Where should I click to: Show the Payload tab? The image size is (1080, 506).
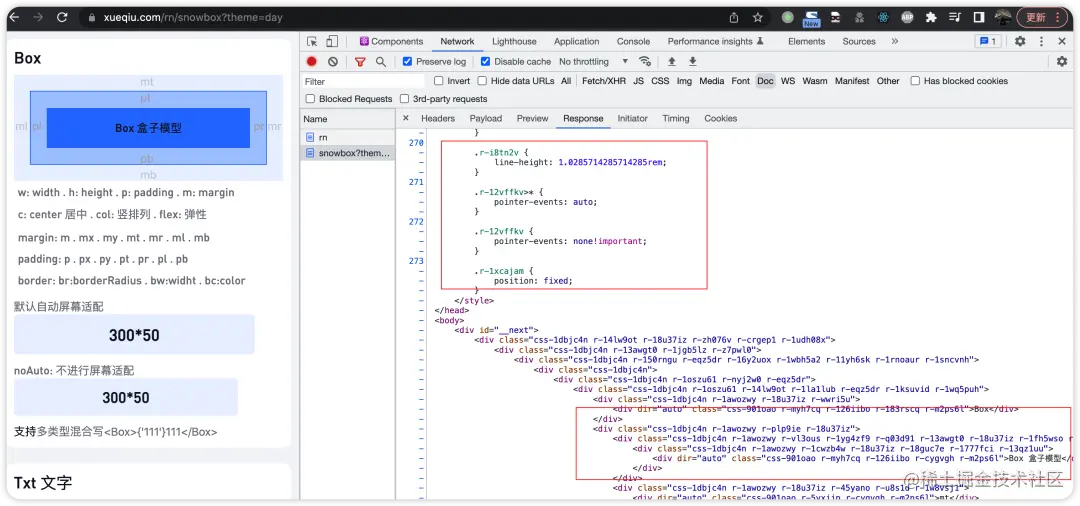[x=486, y=118]
